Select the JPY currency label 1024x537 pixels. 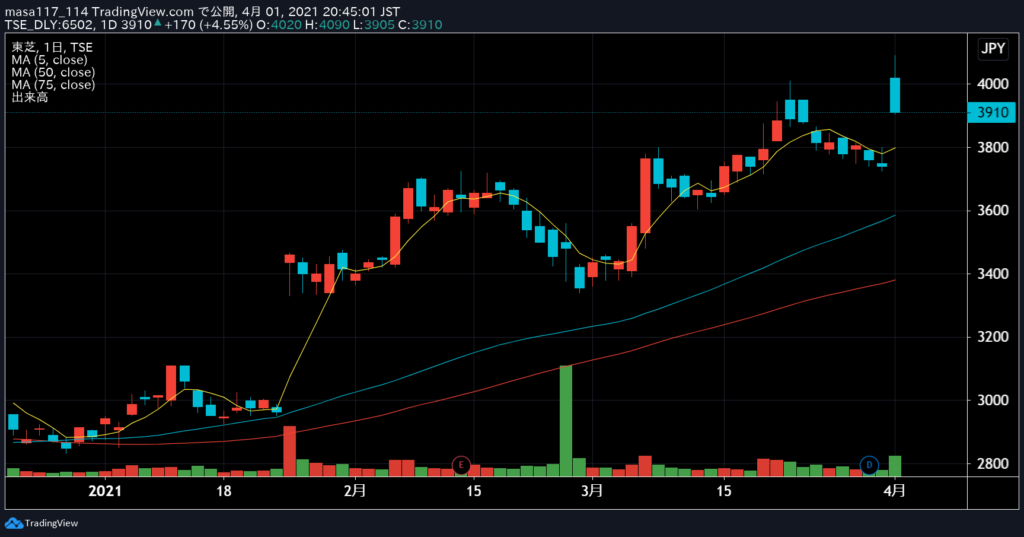tap(993, 48)
